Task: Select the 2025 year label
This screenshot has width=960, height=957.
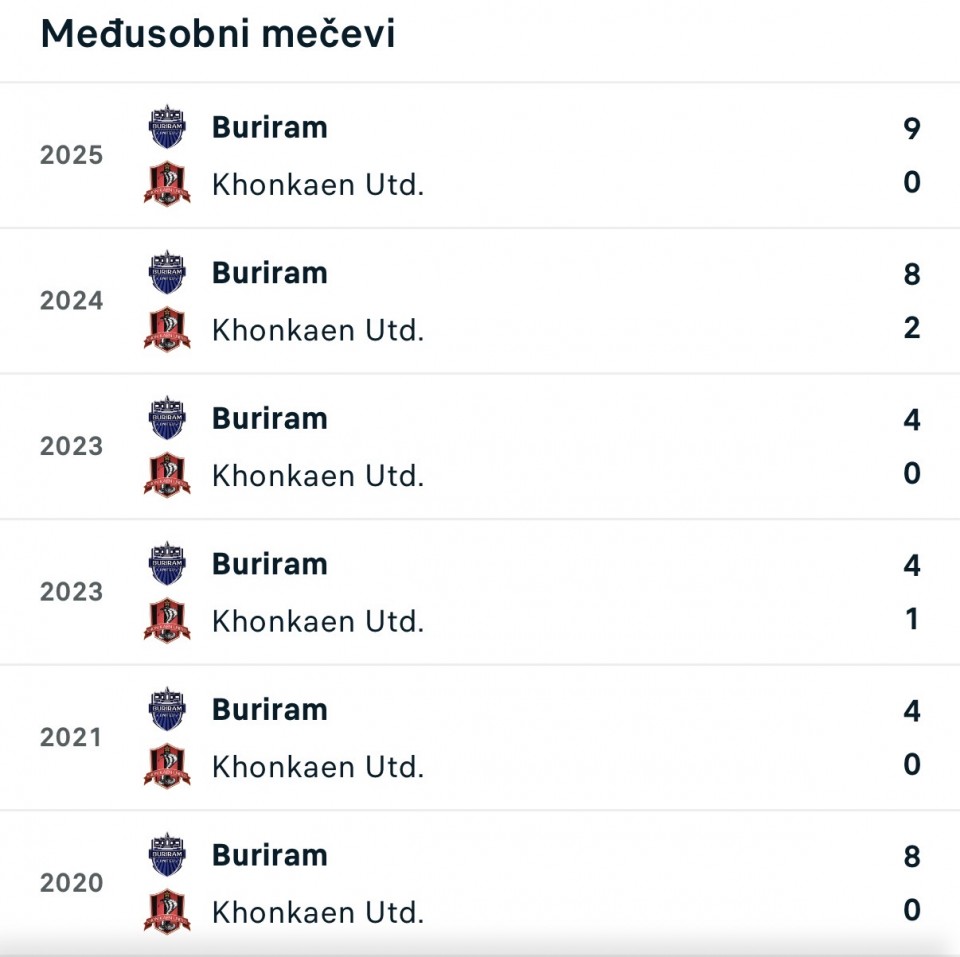Action: (72, 155)
